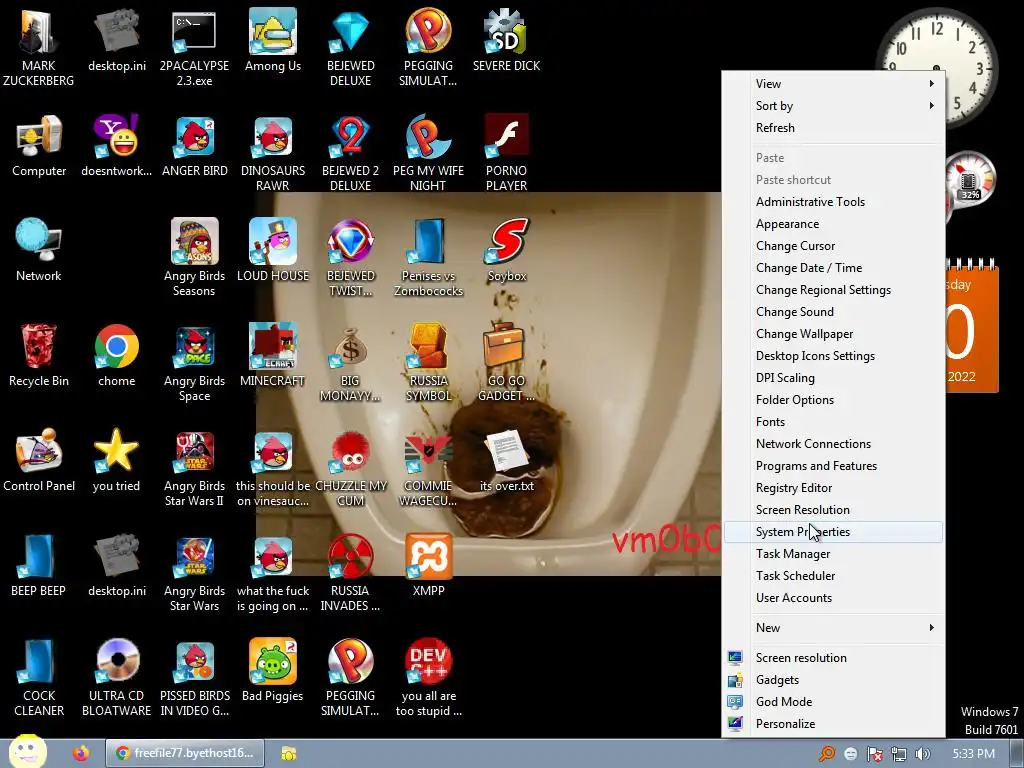
Task: Choose Task Scheduler menu entry
Action: point(833,576)
